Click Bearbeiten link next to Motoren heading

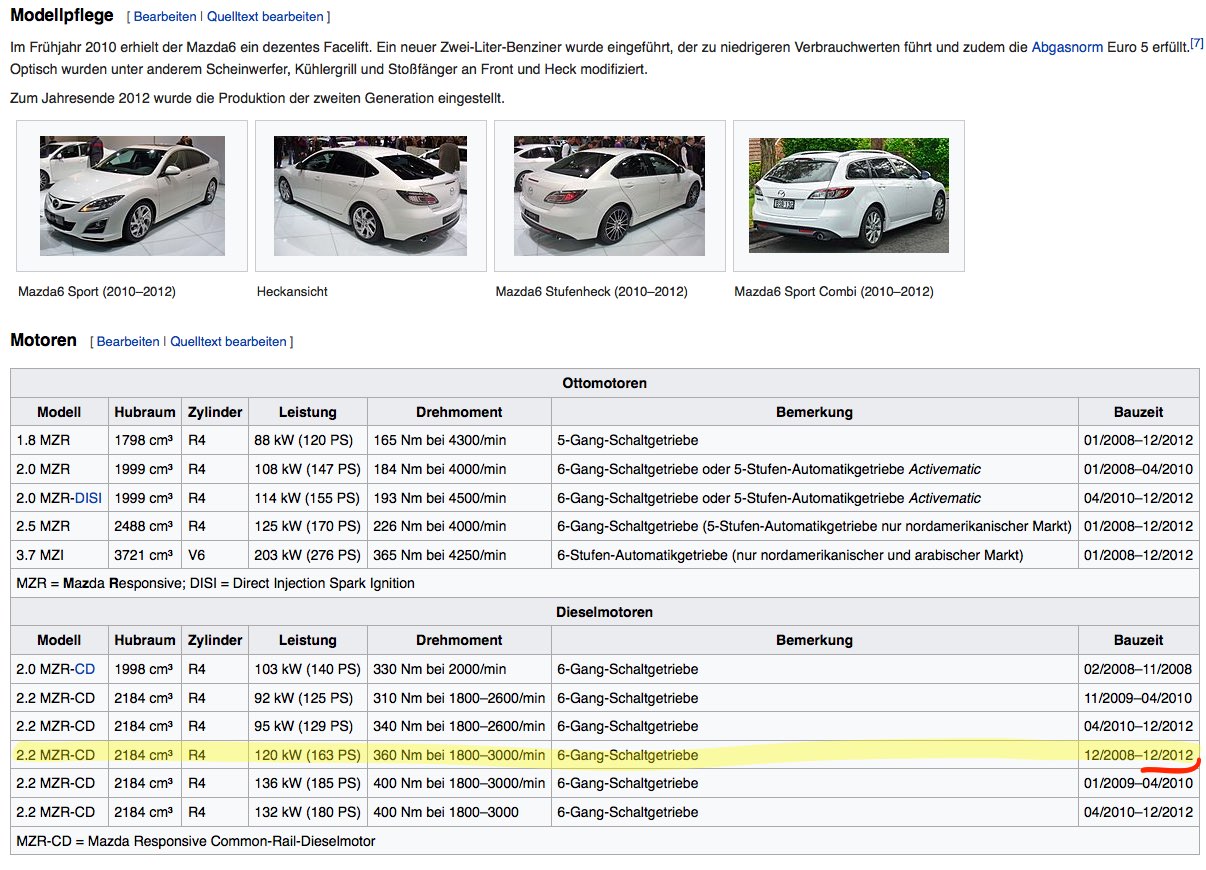(128, 342)
